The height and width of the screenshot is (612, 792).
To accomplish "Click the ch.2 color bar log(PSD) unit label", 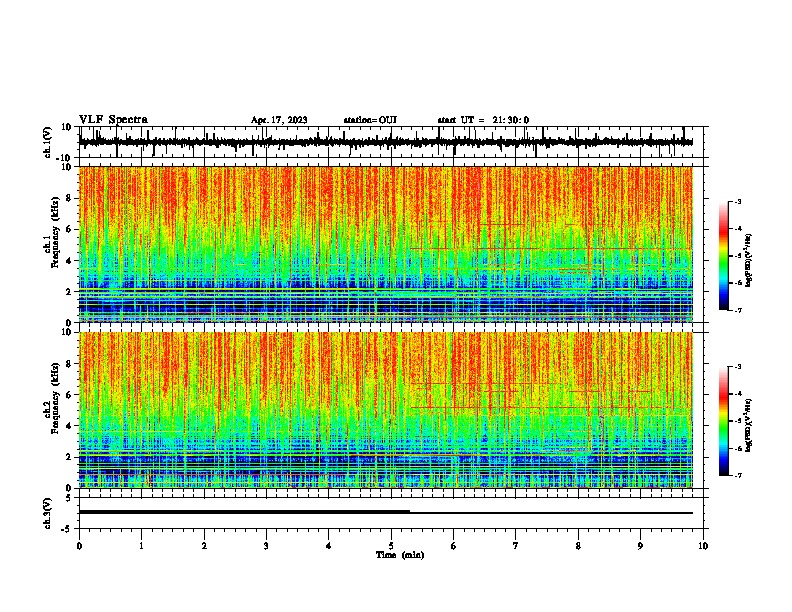I will [x=749, y=425].
